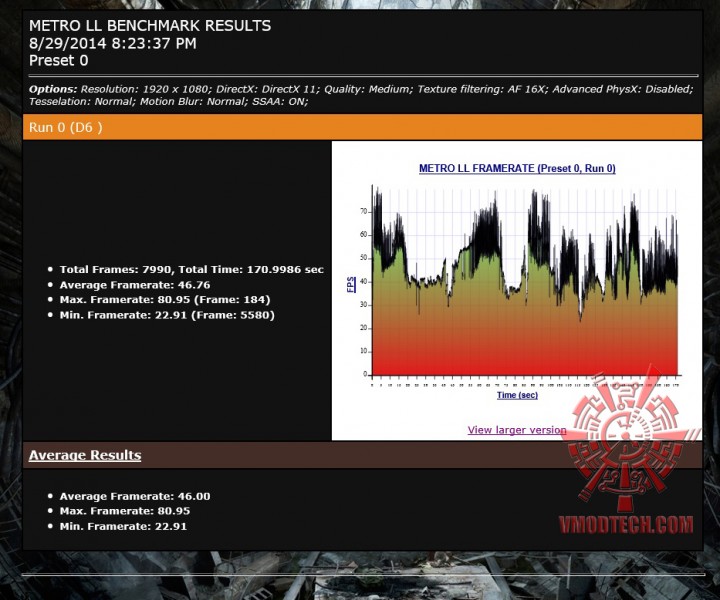Click the Min. Framerate 22.91 (Frame: 5580) line
Viewport: 720px width, 600px height.
coord(167,315)
